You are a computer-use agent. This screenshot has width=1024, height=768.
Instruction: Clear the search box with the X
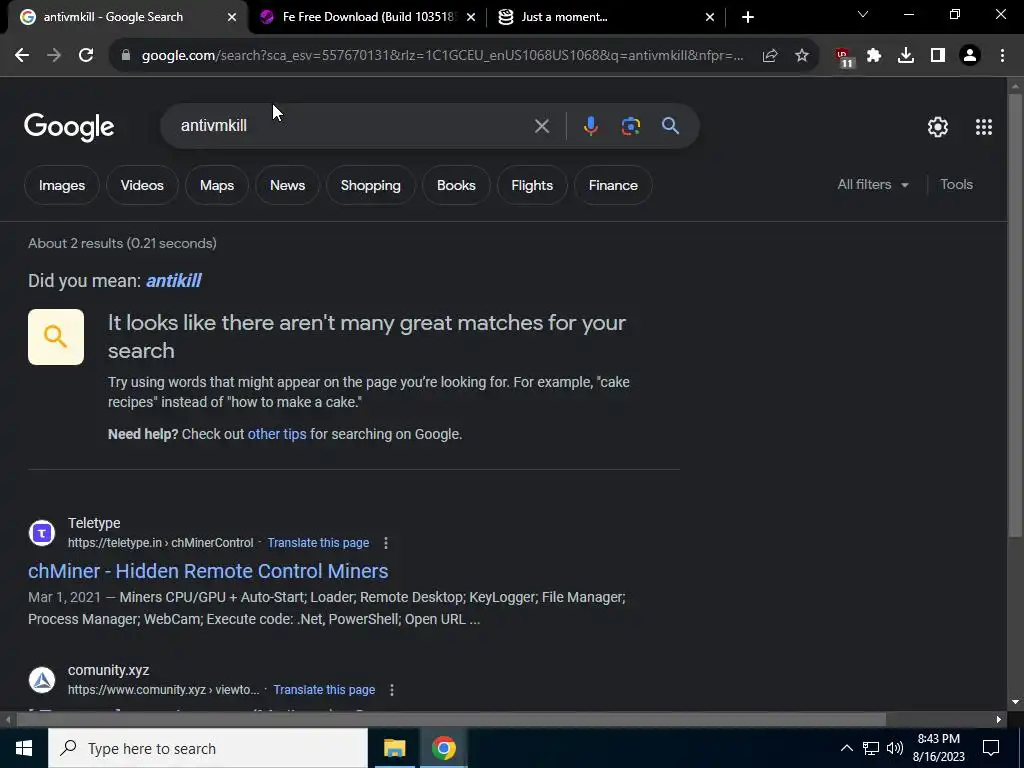[x=541, y=126]
